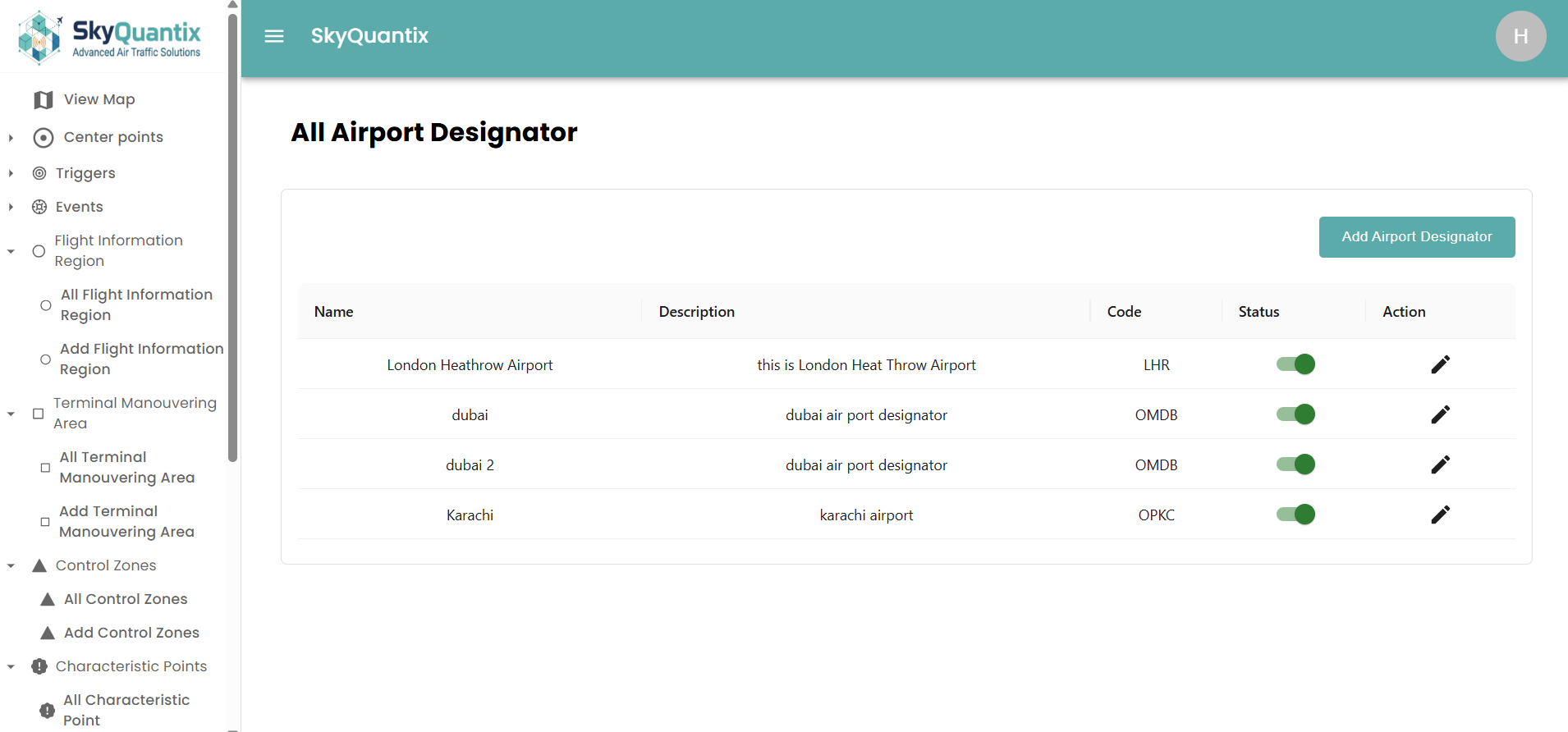Click the edit pencil for Karachi
This screenshot has height=732, width=1568.
click(x=1440, y=515)
